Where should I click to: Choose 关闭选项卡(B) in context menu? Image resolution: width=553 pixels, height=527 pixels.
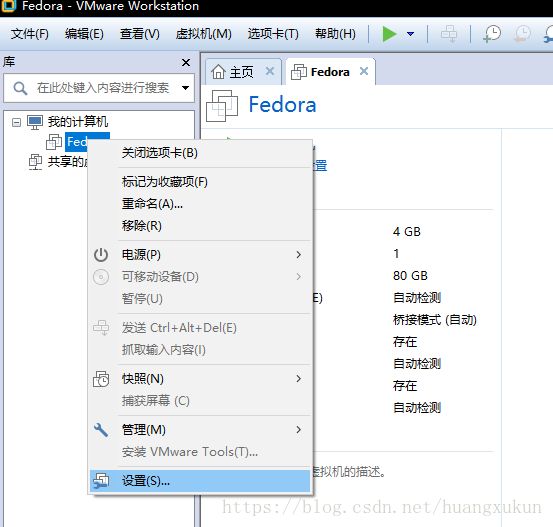tap(200, 153)
